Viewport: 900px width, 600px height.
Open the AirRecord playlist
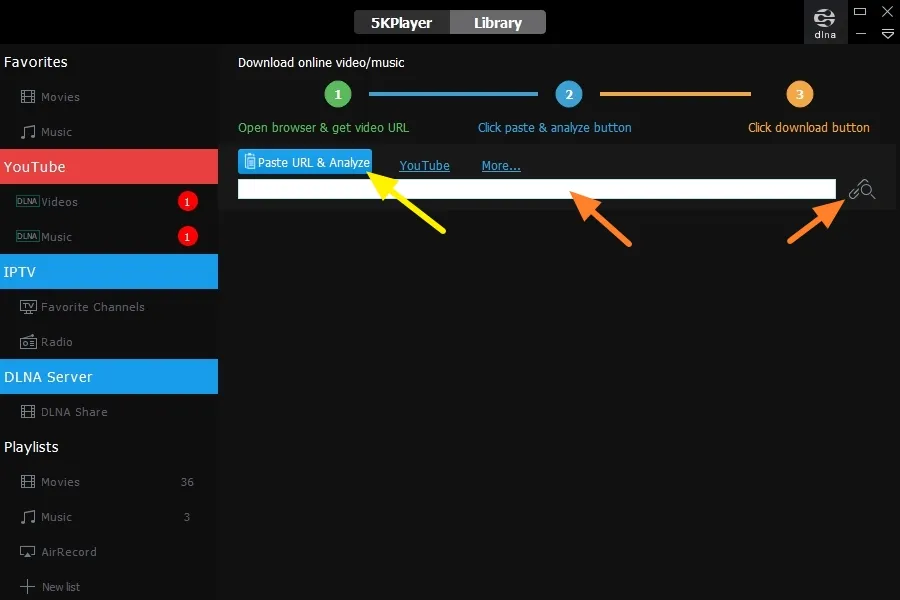click(68, 552)
